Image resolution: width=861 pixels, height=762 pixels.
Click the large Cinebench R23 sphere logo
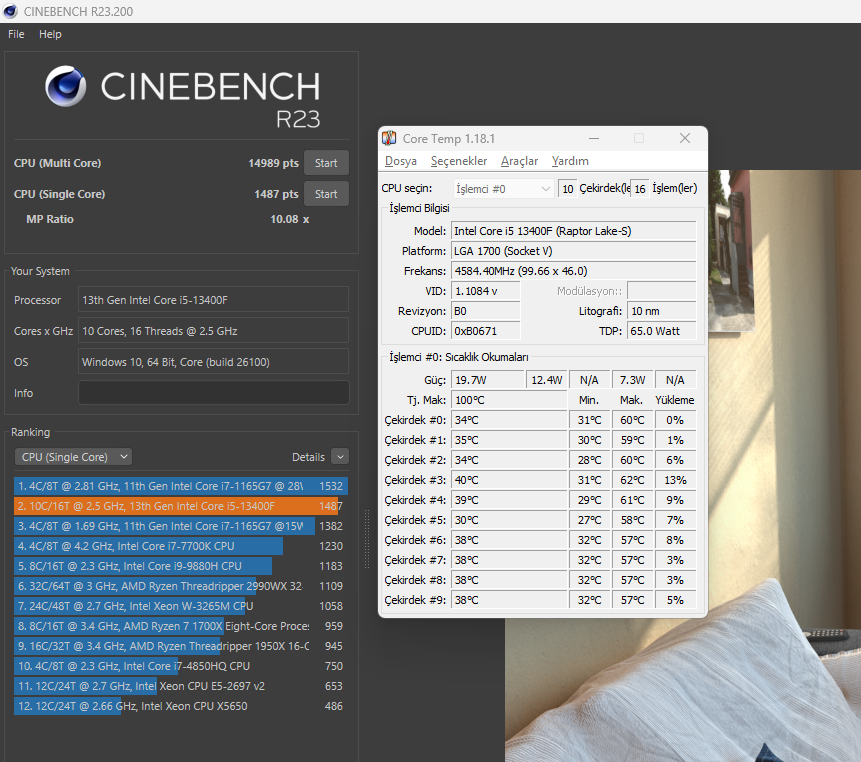(x=66, y=86)
